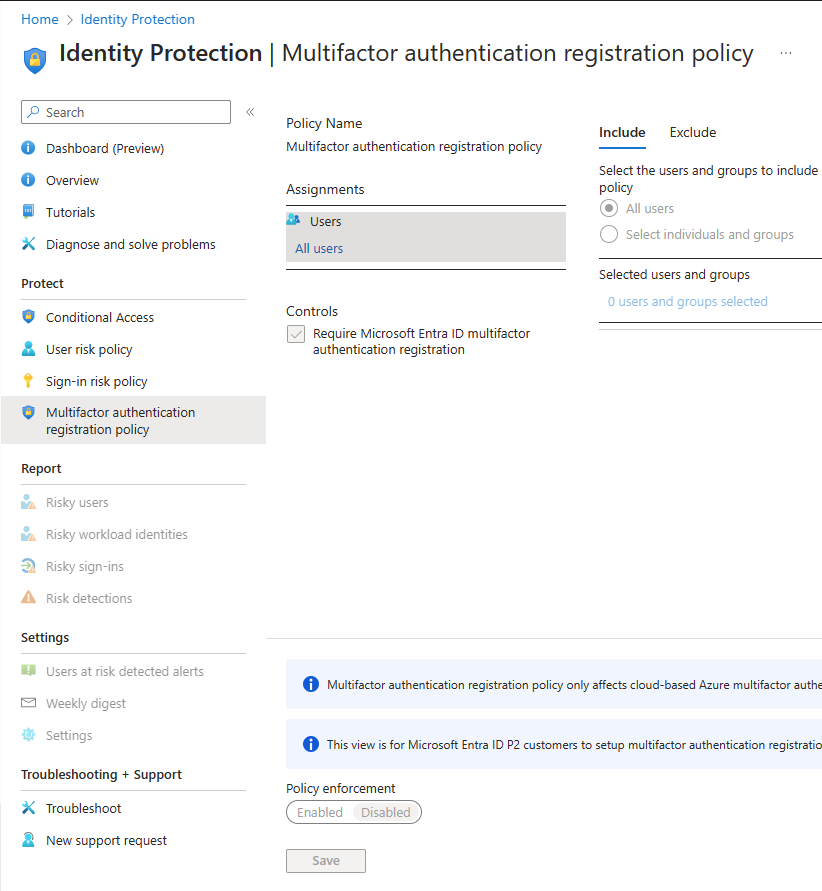Viewport: 822px width, 891px height.
Task: Click the Save button
Action: (x=326, y=860)
